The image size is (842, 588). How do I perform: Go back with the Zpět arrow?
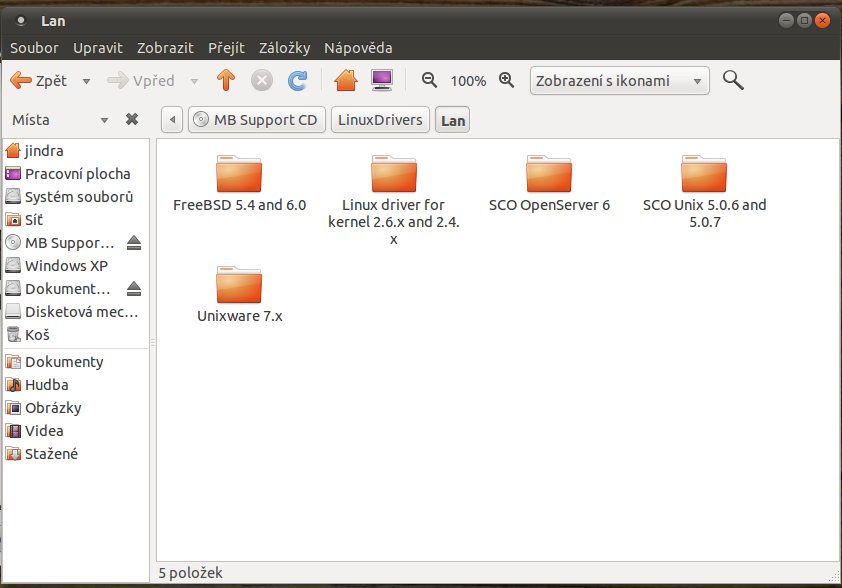(x=39, y=81)
